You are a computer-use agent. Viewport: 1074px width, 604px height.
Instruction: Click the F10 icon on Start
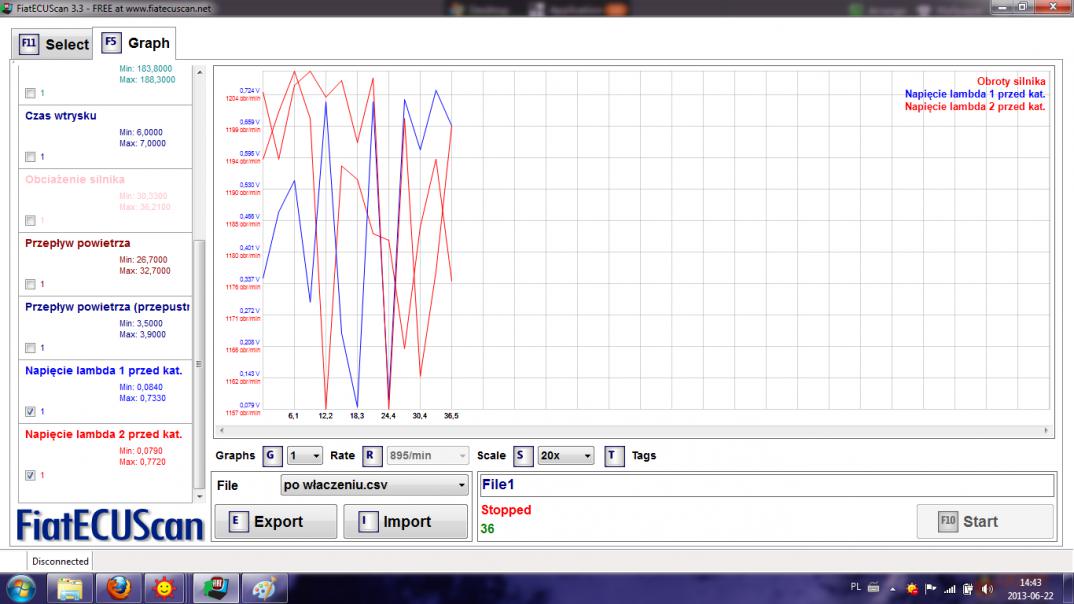pyautogui.click(x=947, y=522)
